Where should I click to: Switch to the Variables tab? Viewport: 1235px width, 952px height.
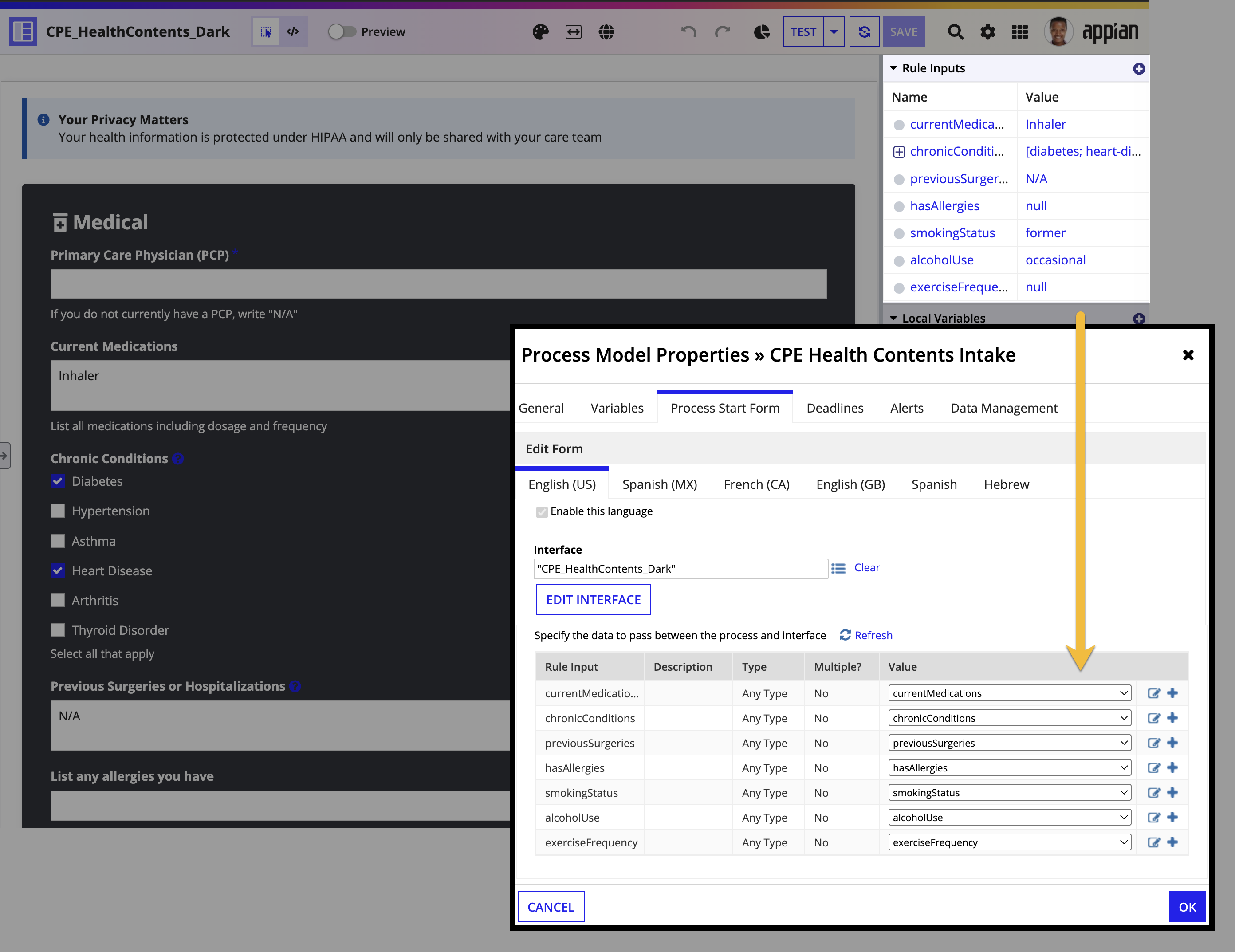(617, 408)
